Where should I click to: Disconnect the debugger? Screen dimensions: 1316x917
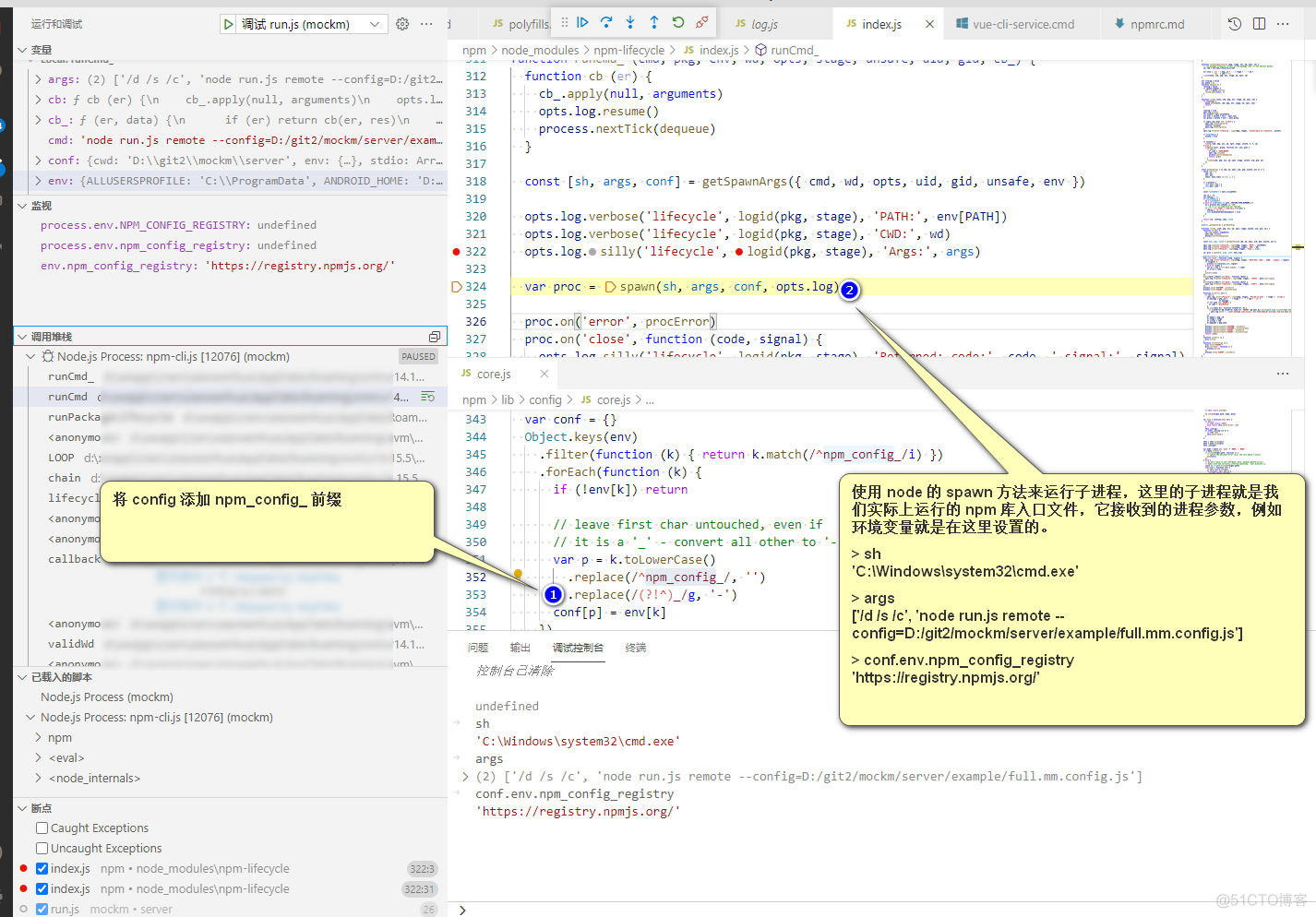pyautogui.click(x=702, y=22)
